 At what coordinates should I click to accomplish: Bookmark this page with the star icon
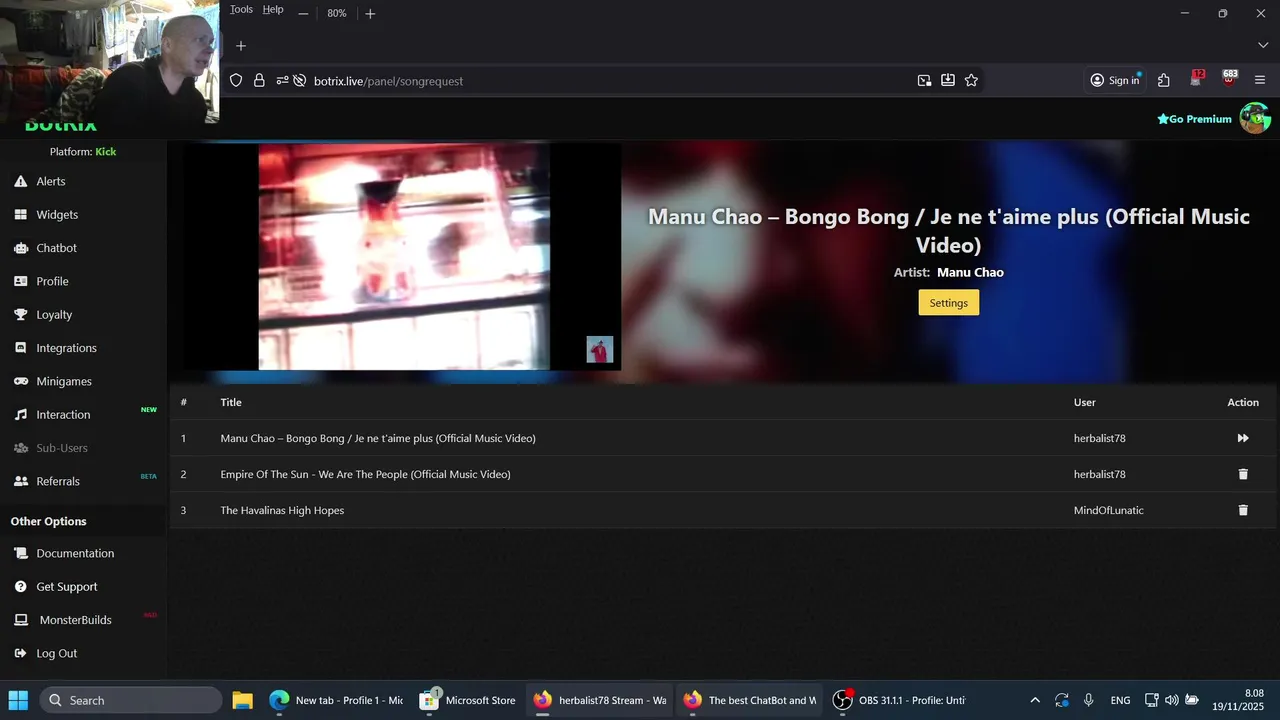click(971, 81)
